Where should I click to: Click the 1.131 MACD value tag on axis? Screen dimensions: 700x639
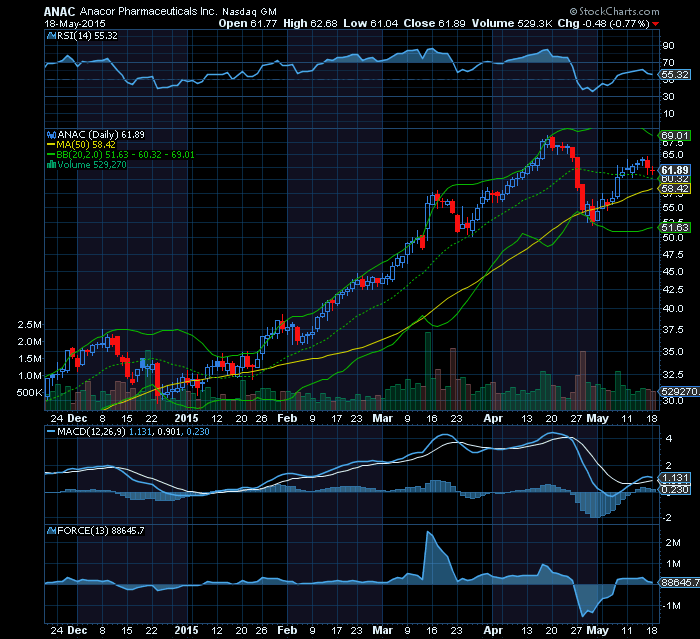tap(675, 478)
